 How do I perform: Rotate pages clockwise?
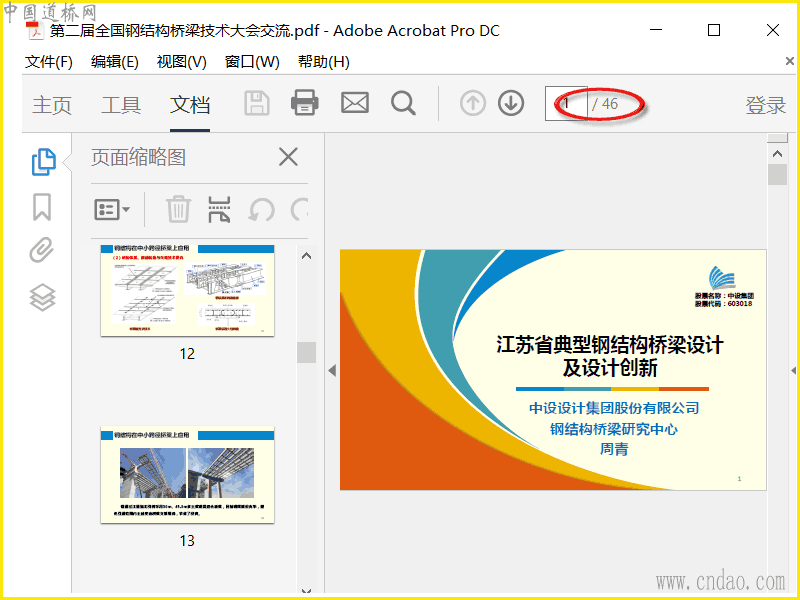[299, 210]
